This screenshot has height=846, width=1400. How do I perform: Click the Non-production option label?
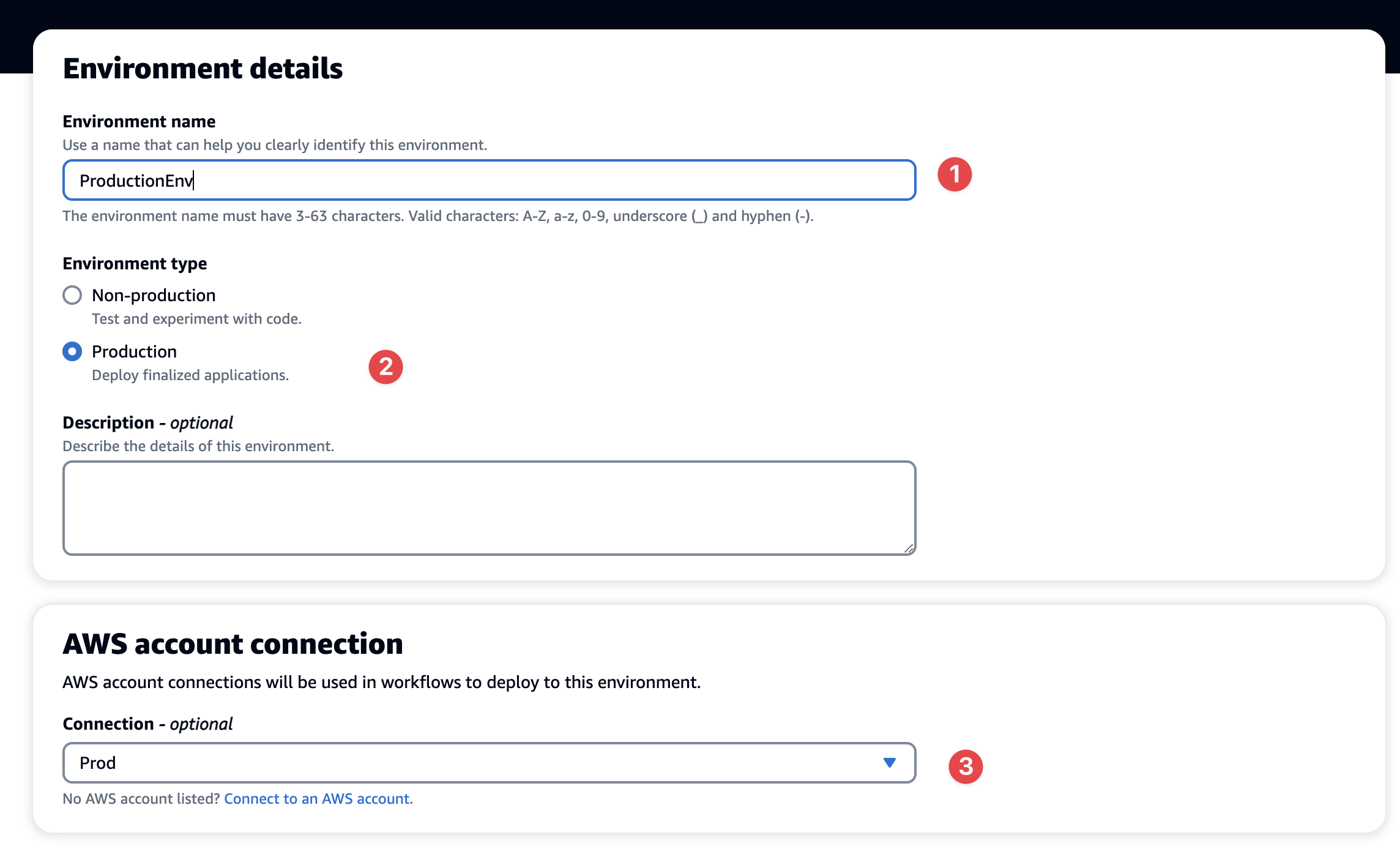(x=154, y=295)
